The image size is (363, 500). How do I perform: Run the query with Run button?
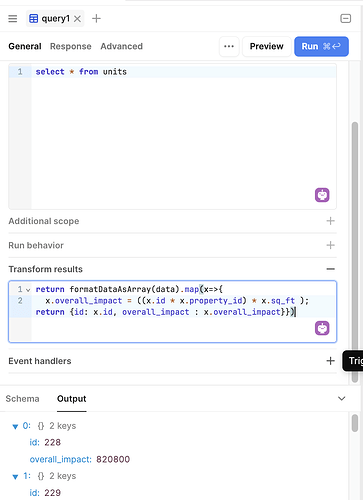[321, 46]
